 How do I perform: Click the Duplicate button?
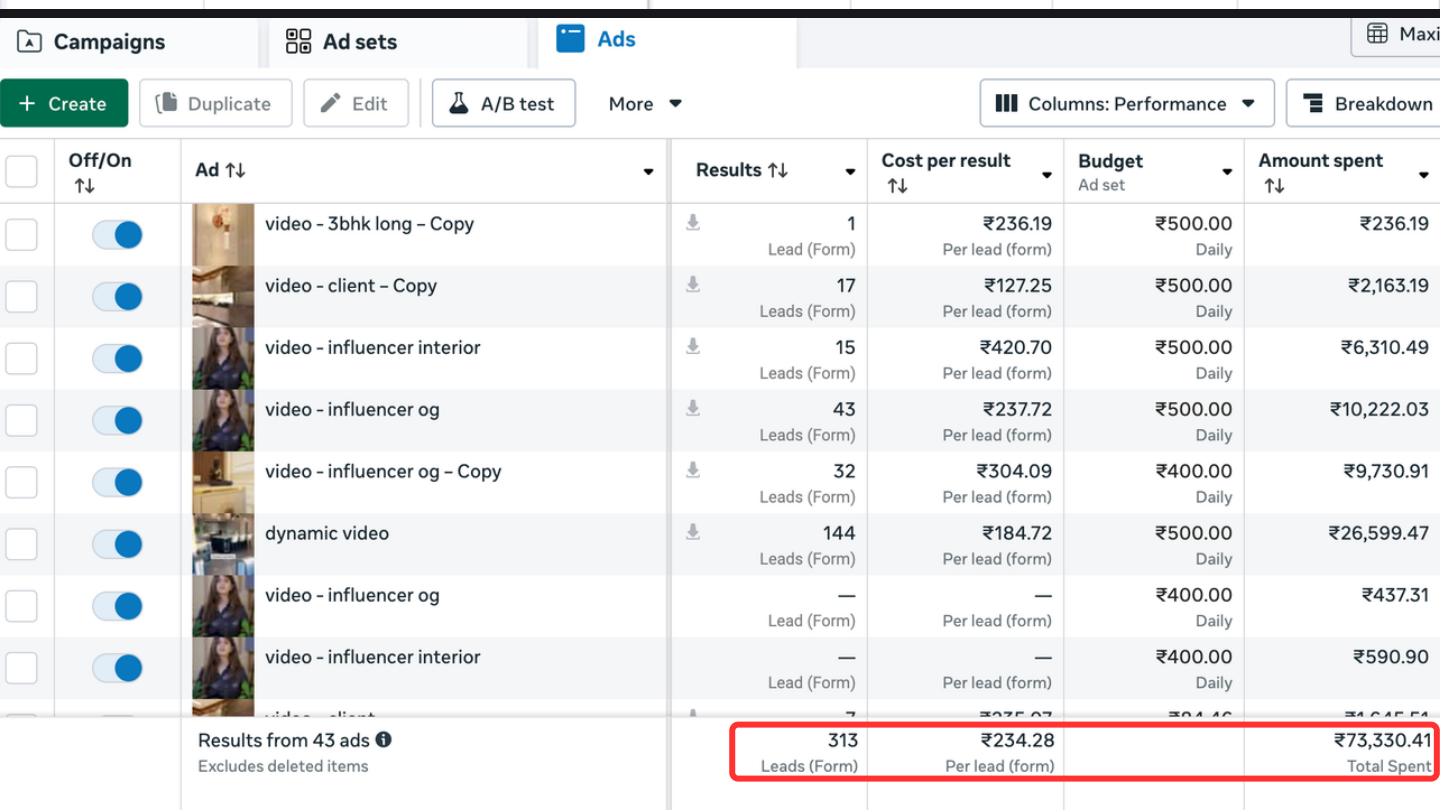215,104
